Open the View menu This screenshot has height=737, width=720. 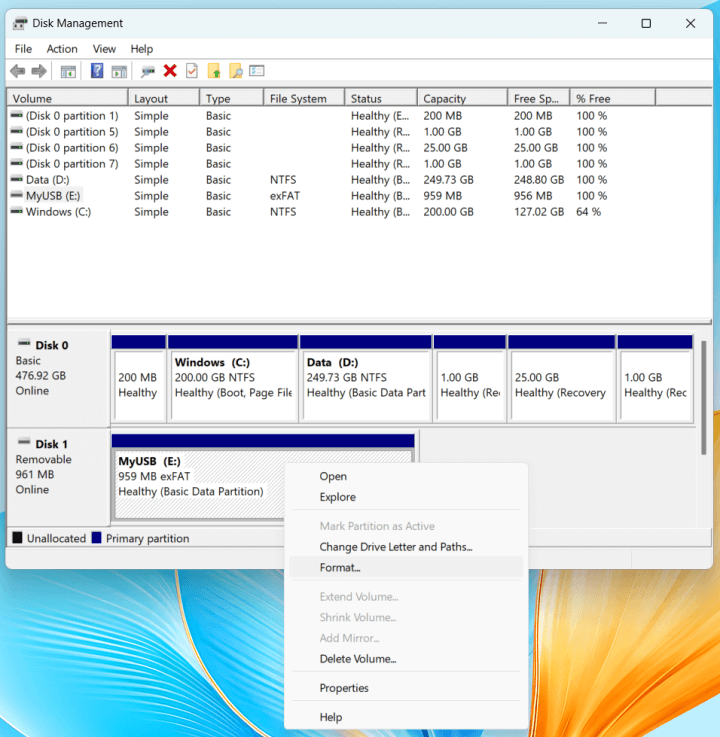(104, 49)
